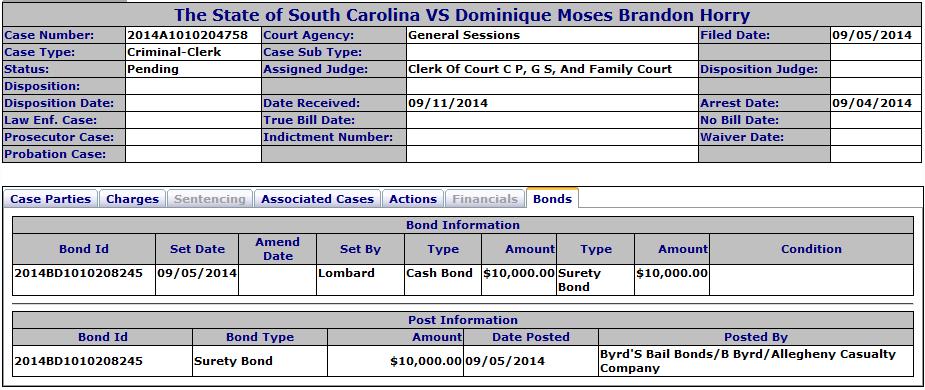Select bond 2014BD1010208245 in Post Information
Image resolution: width=925 pixels, height=390 pixels.
click(78, 361)
